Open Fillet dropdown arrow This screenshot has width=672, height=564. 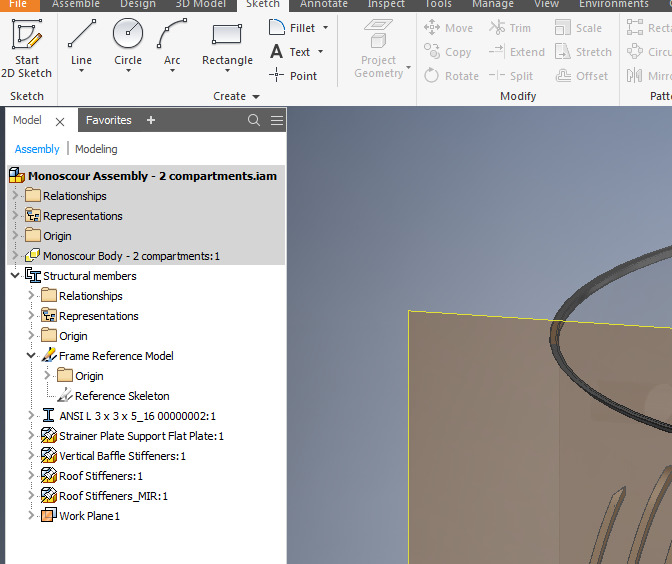pos(326,28)
